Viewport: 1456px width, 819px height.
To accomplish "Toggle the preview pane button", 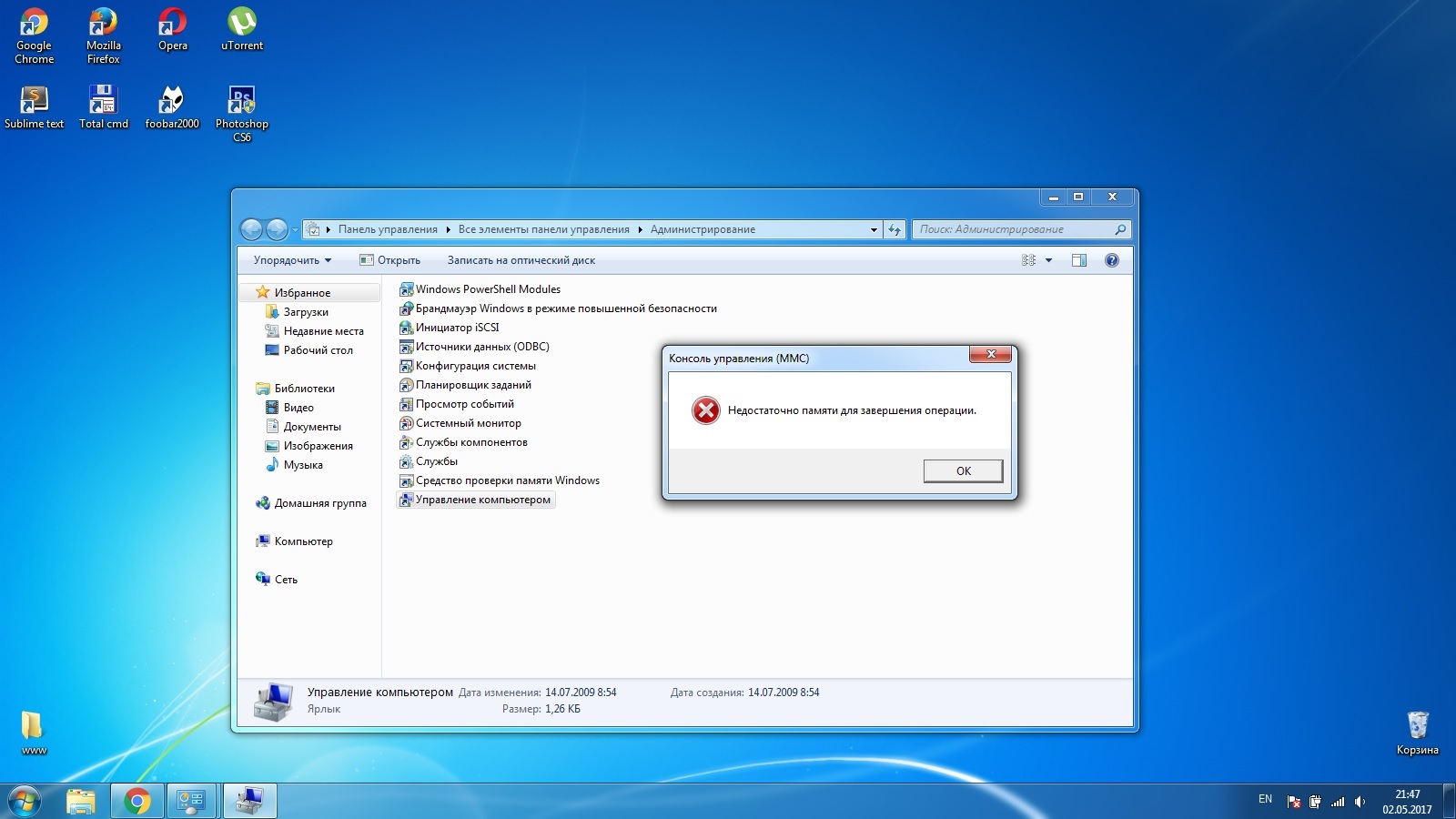I will click(x=1079, y=260).
